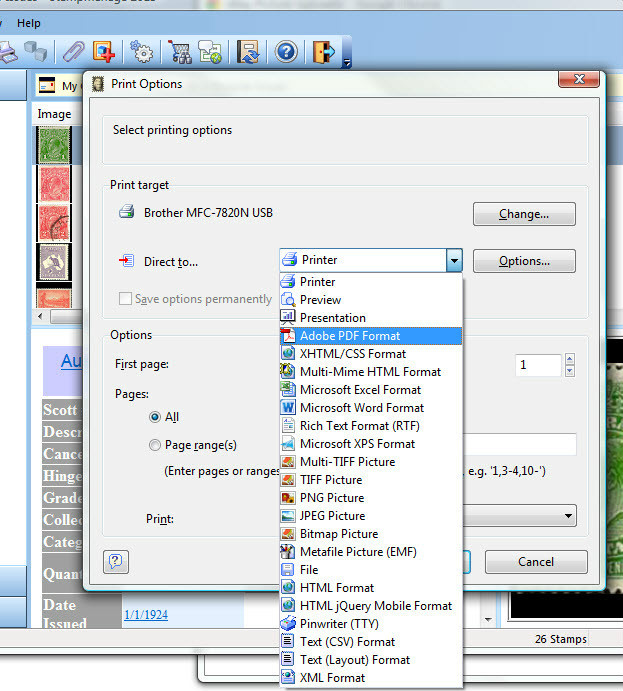Choose Presentation in the dropdown list

[x=371, y=318]
